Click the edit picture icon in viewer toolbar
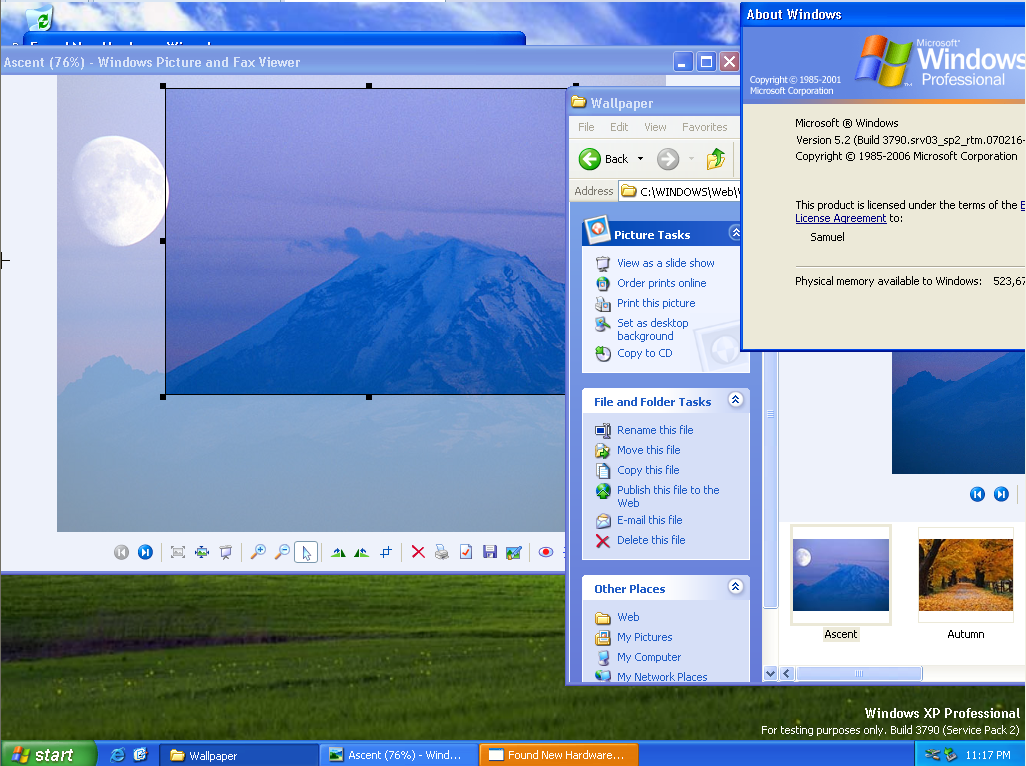Image resolution: width=1026 pixels, height=766 pixels. (x=514, y=552)
